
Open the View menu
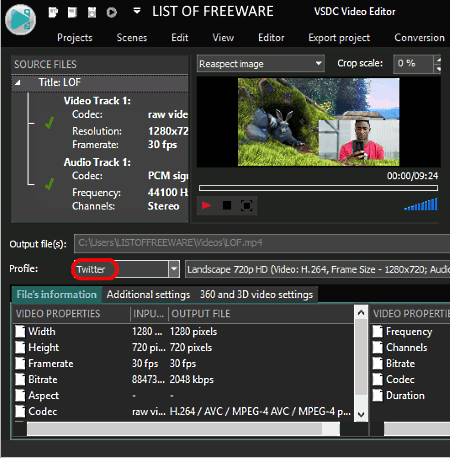point(223,38)
